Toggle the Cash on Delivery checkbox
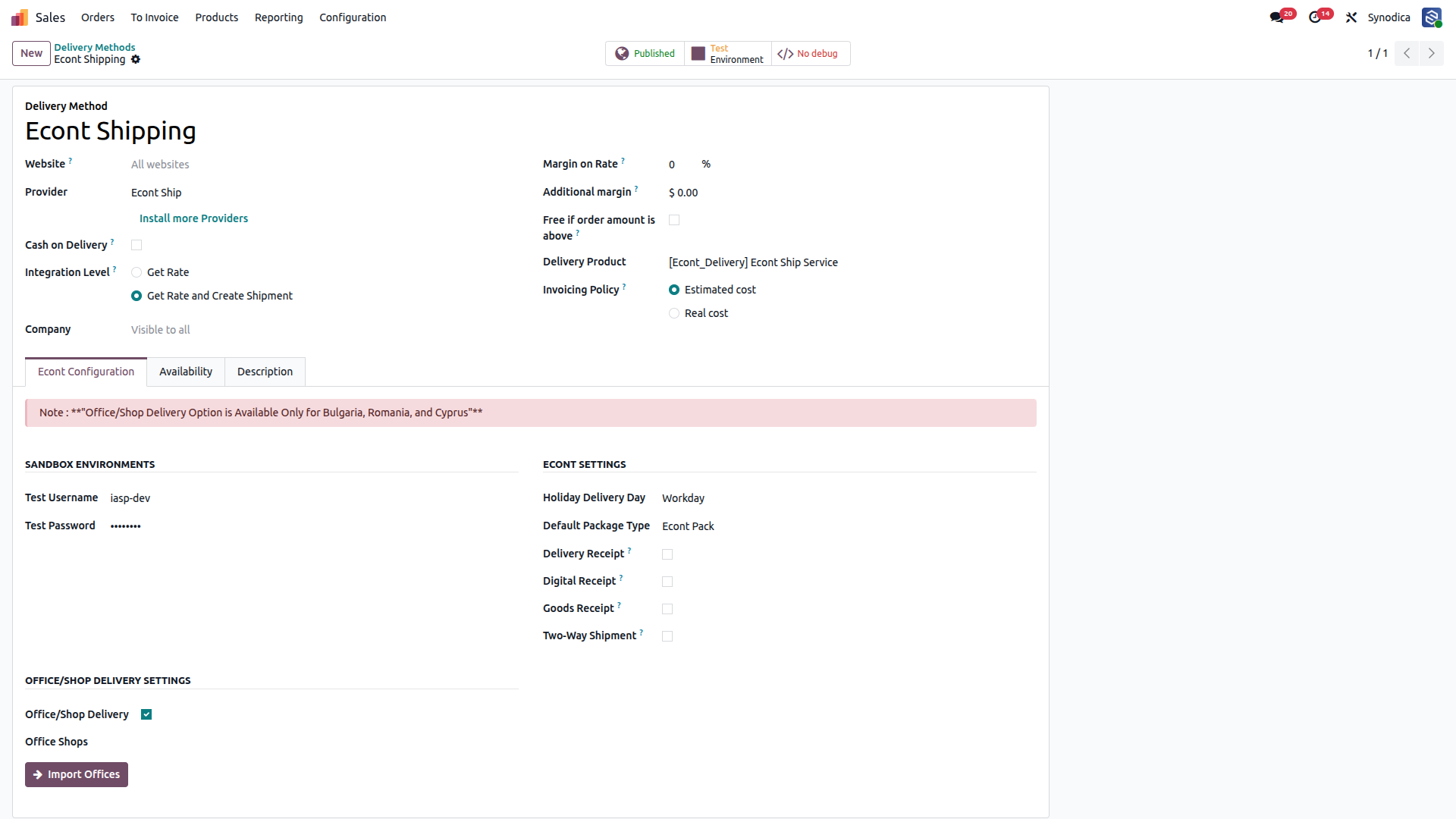The width and height of the screenshot is (1456, 819). tap(136, 245)
